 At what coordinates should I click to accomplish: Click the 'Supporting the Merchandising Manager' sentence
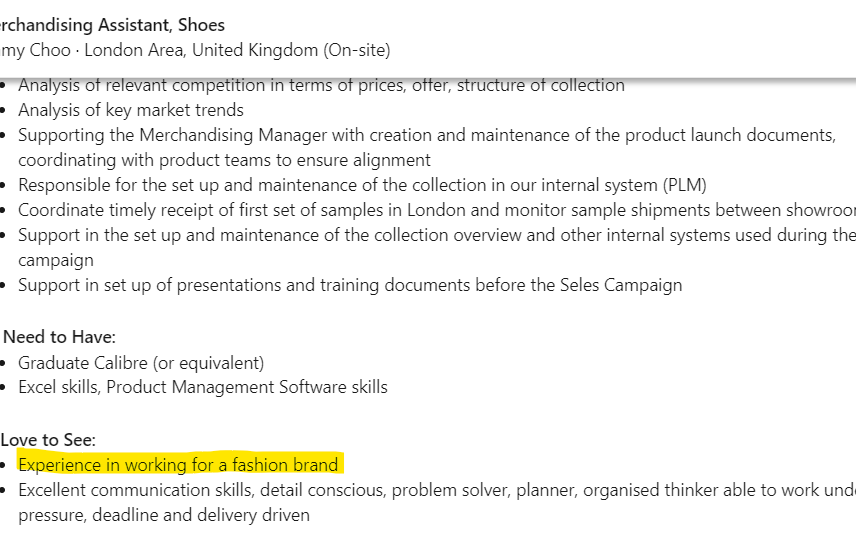[427, 135]
